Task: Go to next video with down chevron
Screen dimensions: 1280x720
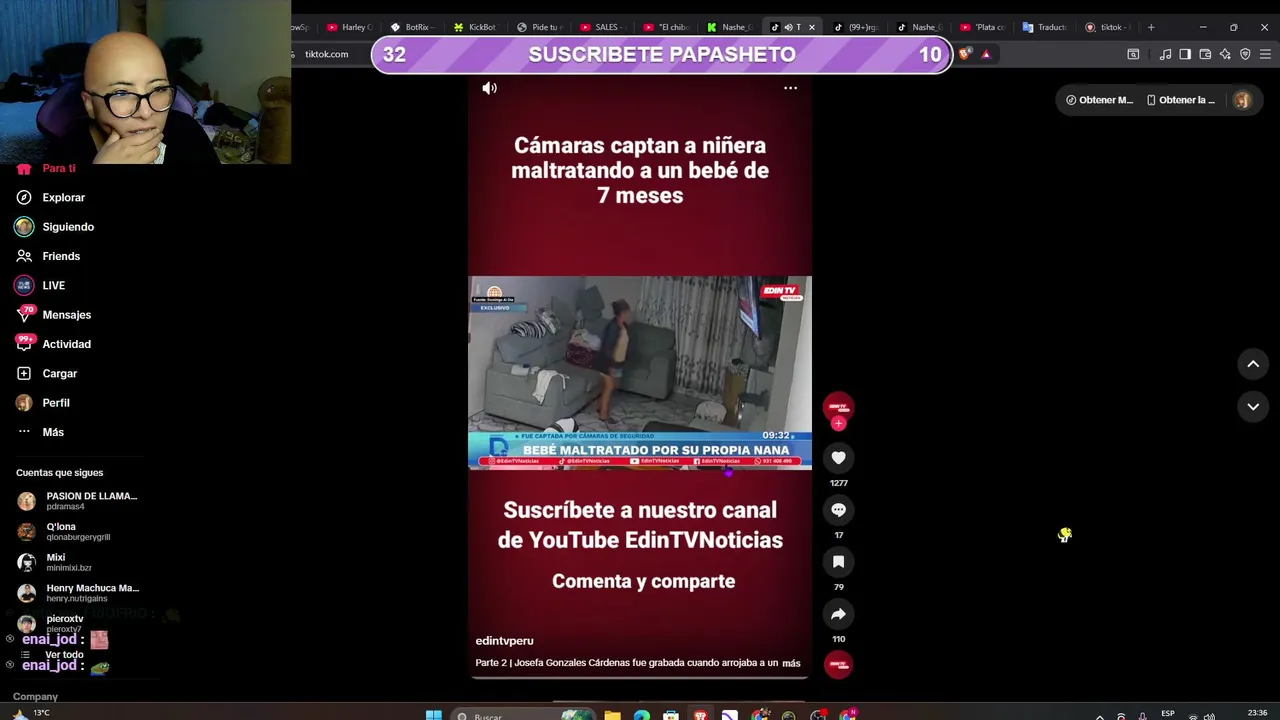Action: 1253,406
